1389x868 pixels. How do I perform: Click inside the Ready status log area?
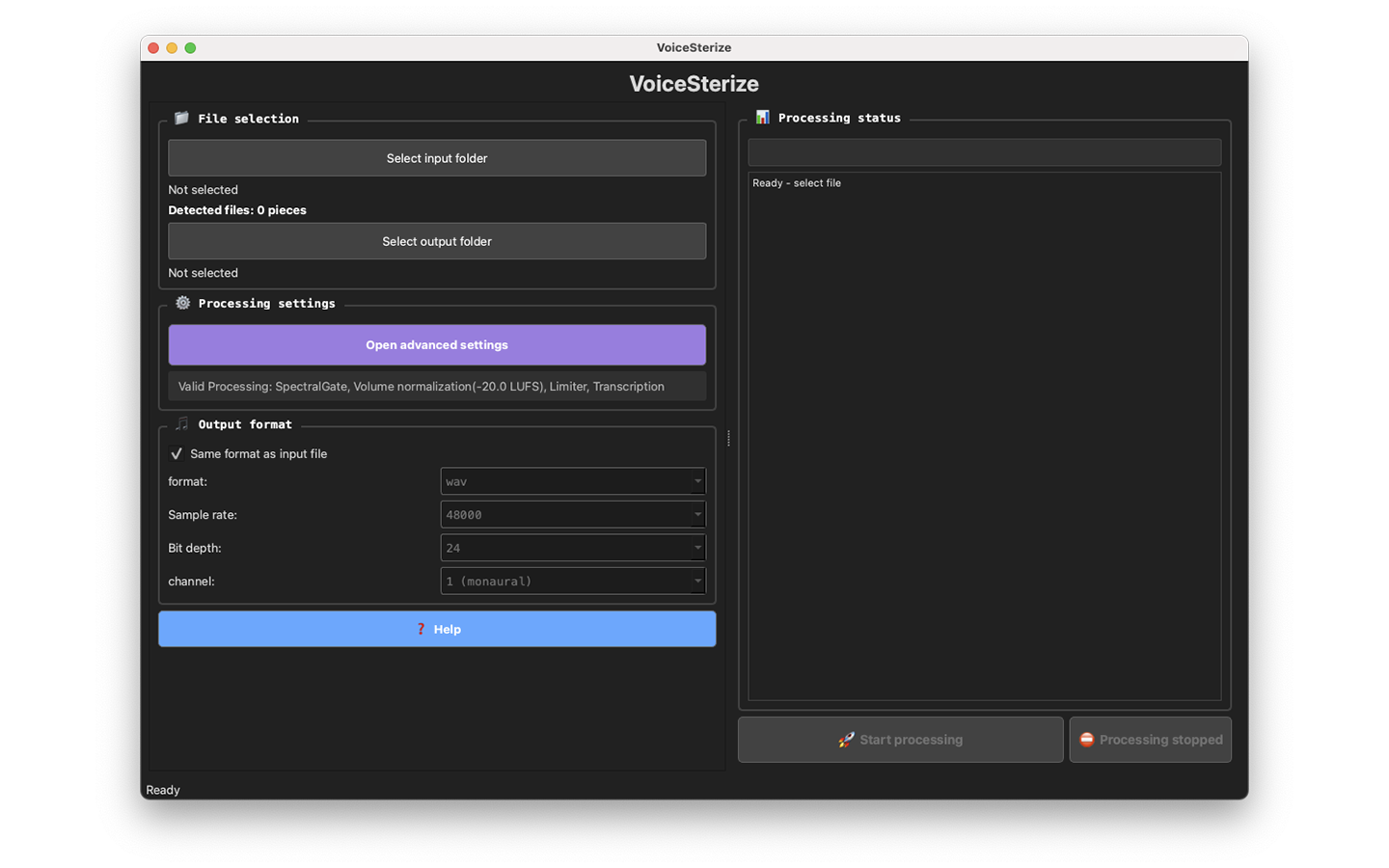coord(985,434)
